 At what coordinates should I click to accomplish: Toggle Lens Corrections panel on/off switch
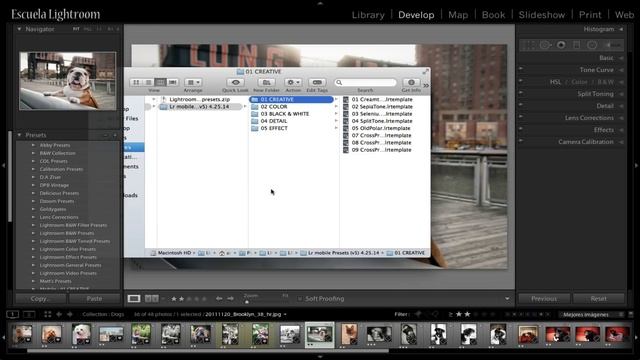point(521,116)
